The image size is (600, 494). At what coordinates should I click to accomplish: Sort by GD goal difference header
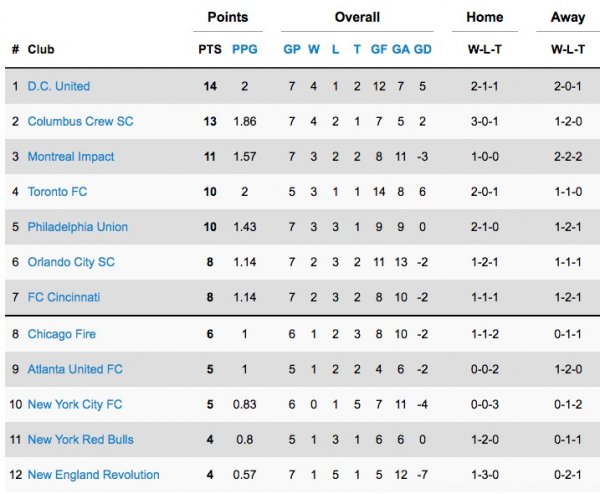(423, 49)
